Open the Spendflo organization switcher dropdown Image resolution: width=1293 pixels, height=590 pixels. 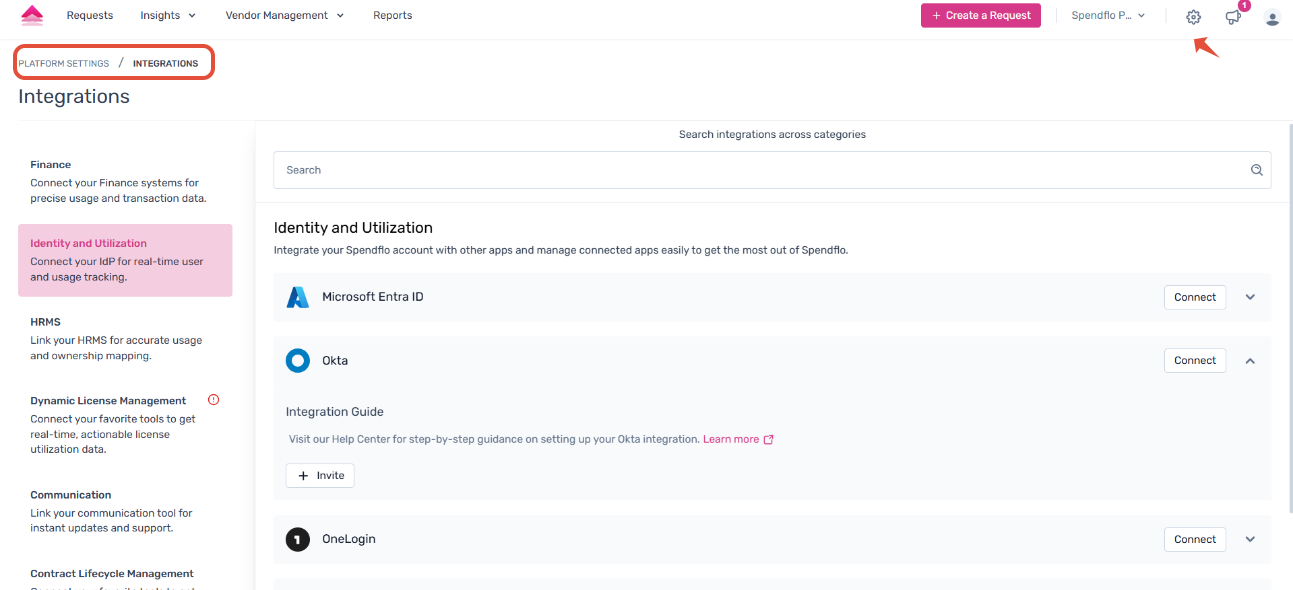tap(1109, 15)
